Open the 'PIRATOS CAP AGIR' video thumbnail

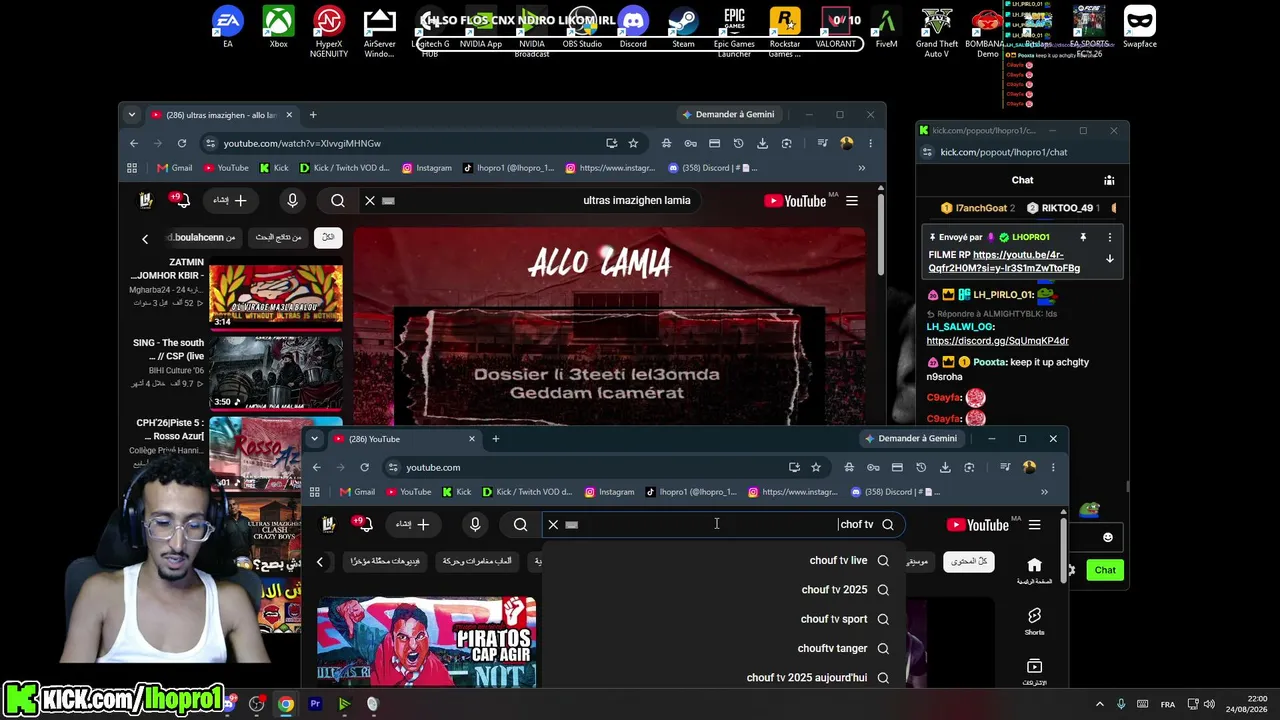click(427, 643)
